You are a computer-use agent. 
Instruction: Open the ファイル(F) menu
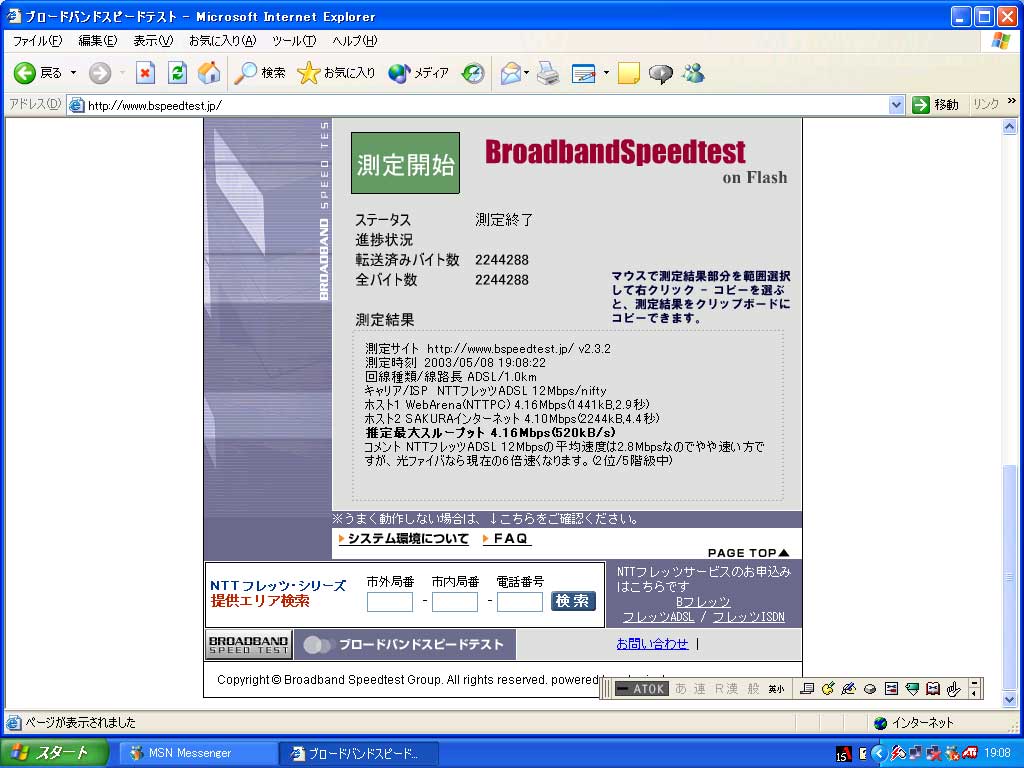point(37,40)
